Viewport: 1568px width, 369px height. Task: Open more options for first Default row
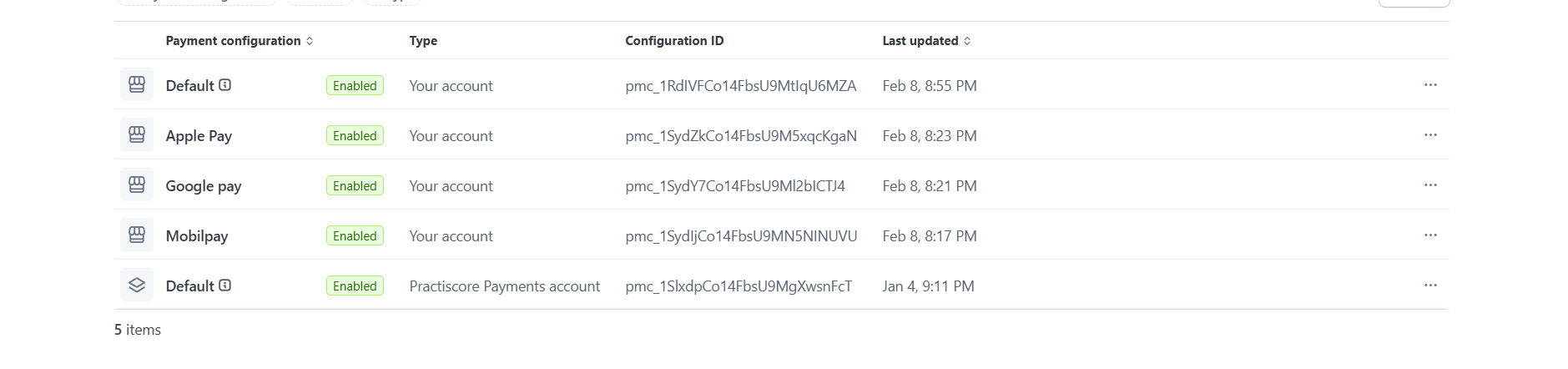point(1430,85)
